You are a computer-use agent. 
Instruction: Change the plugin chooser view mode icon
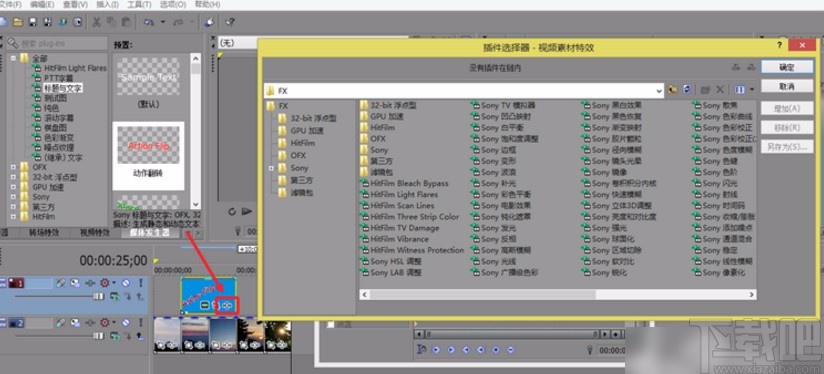(740, 90)
